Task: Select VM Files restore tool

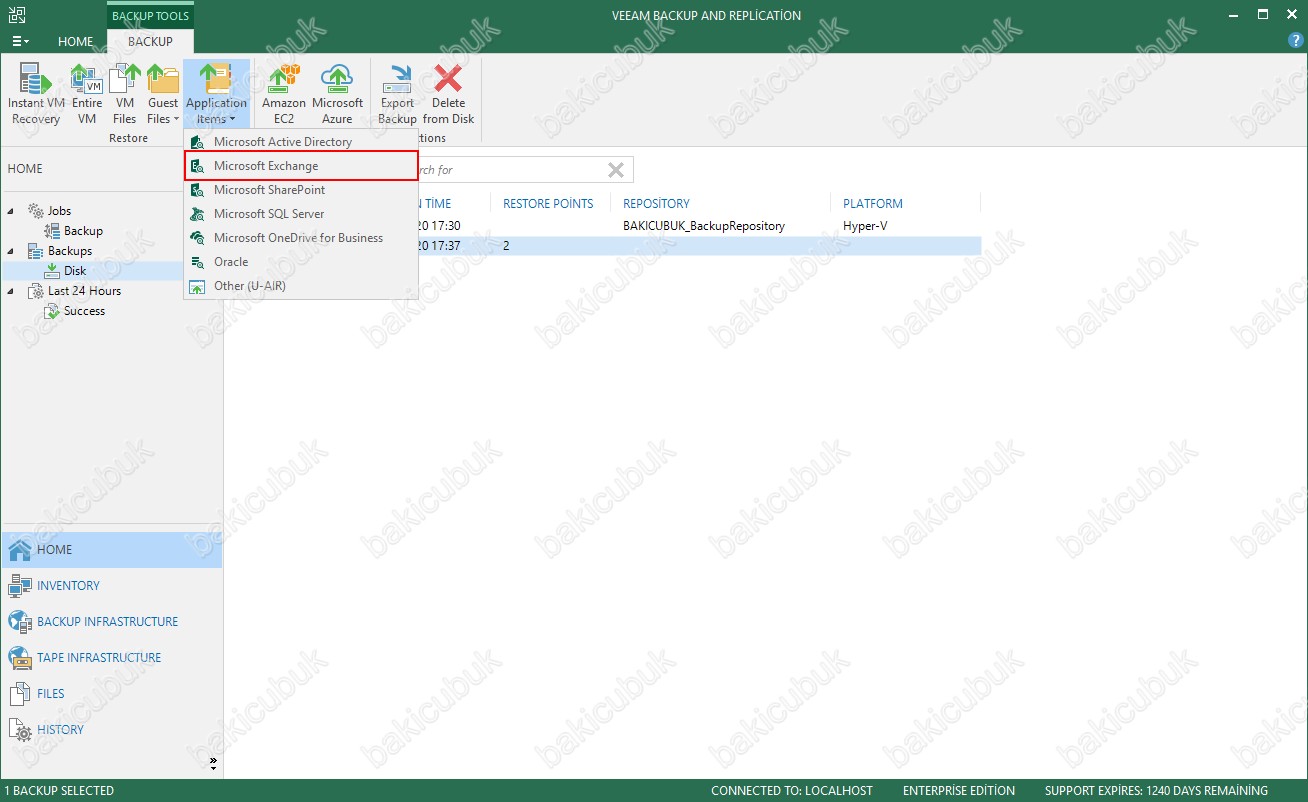Action: pyautogui.click(x=124, y=94)
